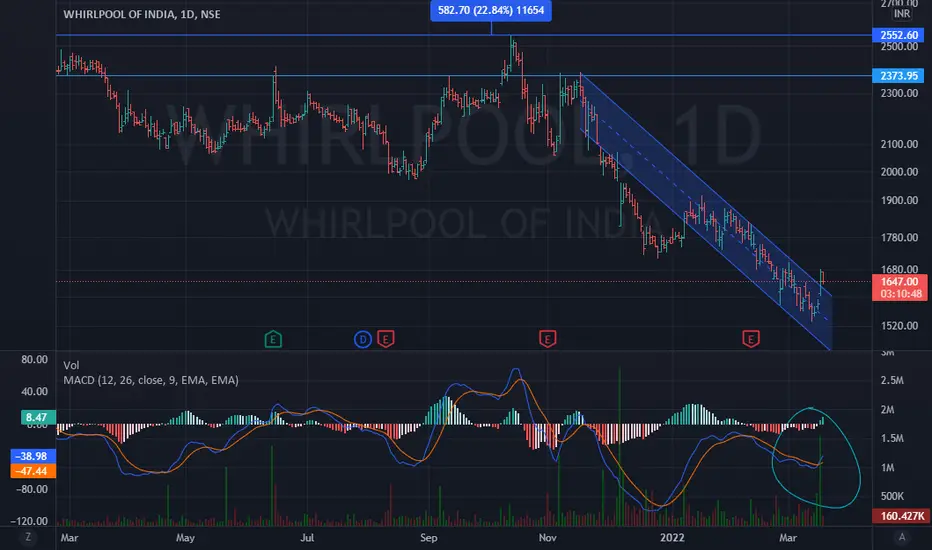The height and width of the screenshot is (550, 932).
Task: Click the WHIRLPOOL OF INDIA, 1D, NSE title
Action: [142, 14]
